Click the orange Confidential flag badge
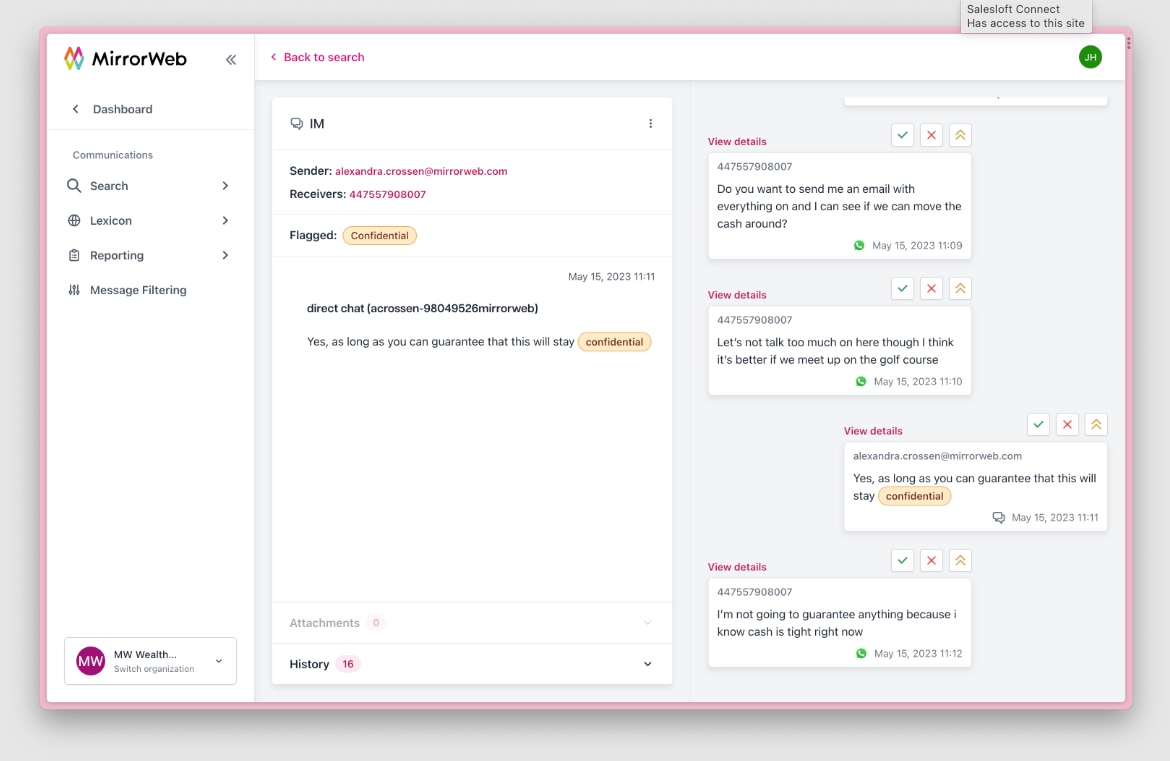 [380, 235]
